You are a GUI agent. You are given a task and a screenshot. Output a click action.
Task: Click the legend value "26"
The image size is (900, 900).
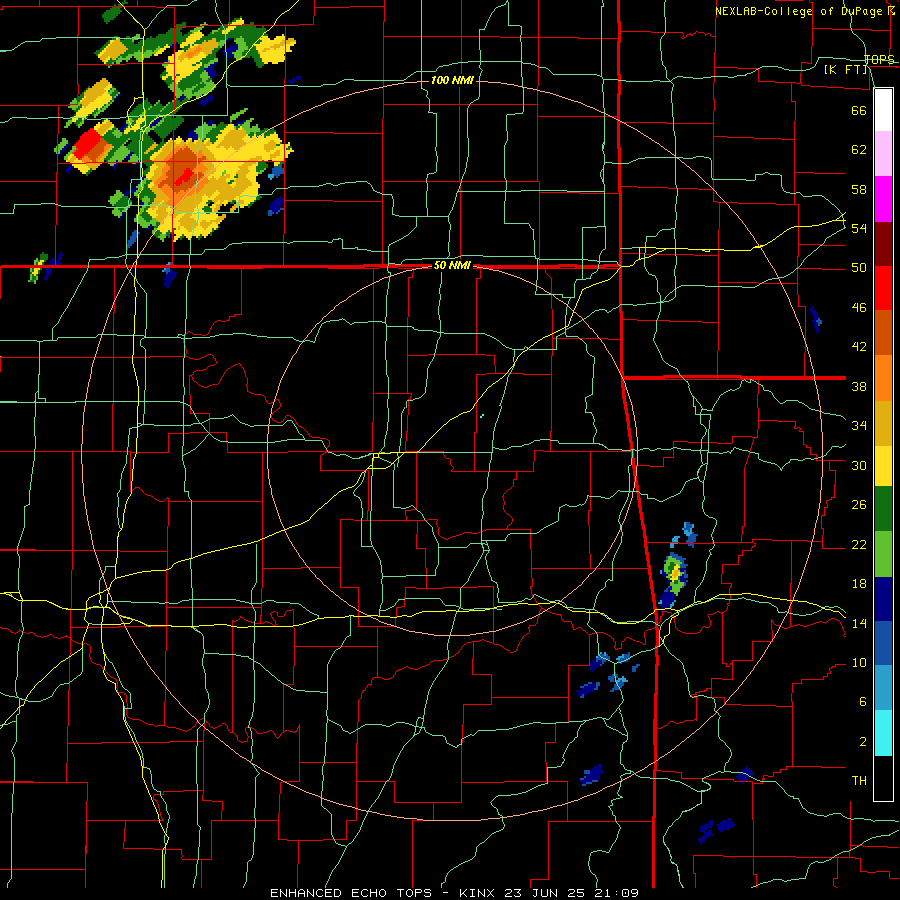[859, 505]
